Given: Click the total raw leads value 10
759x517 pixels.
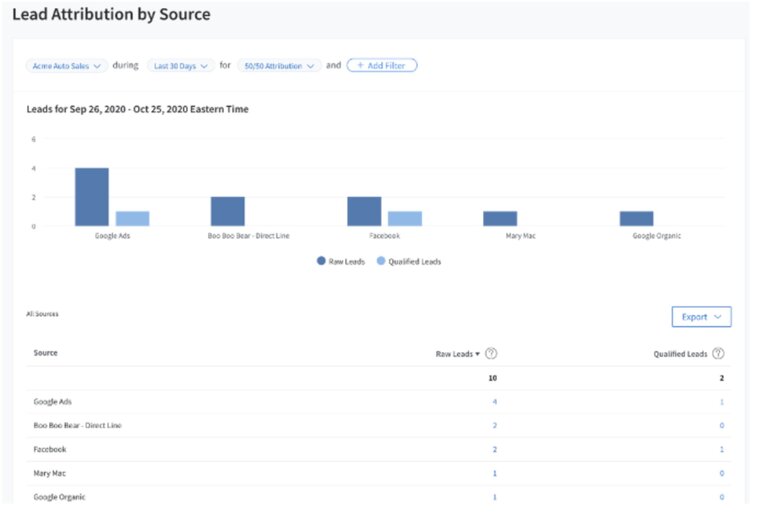Looking at the screenshot, I should 493,378.
